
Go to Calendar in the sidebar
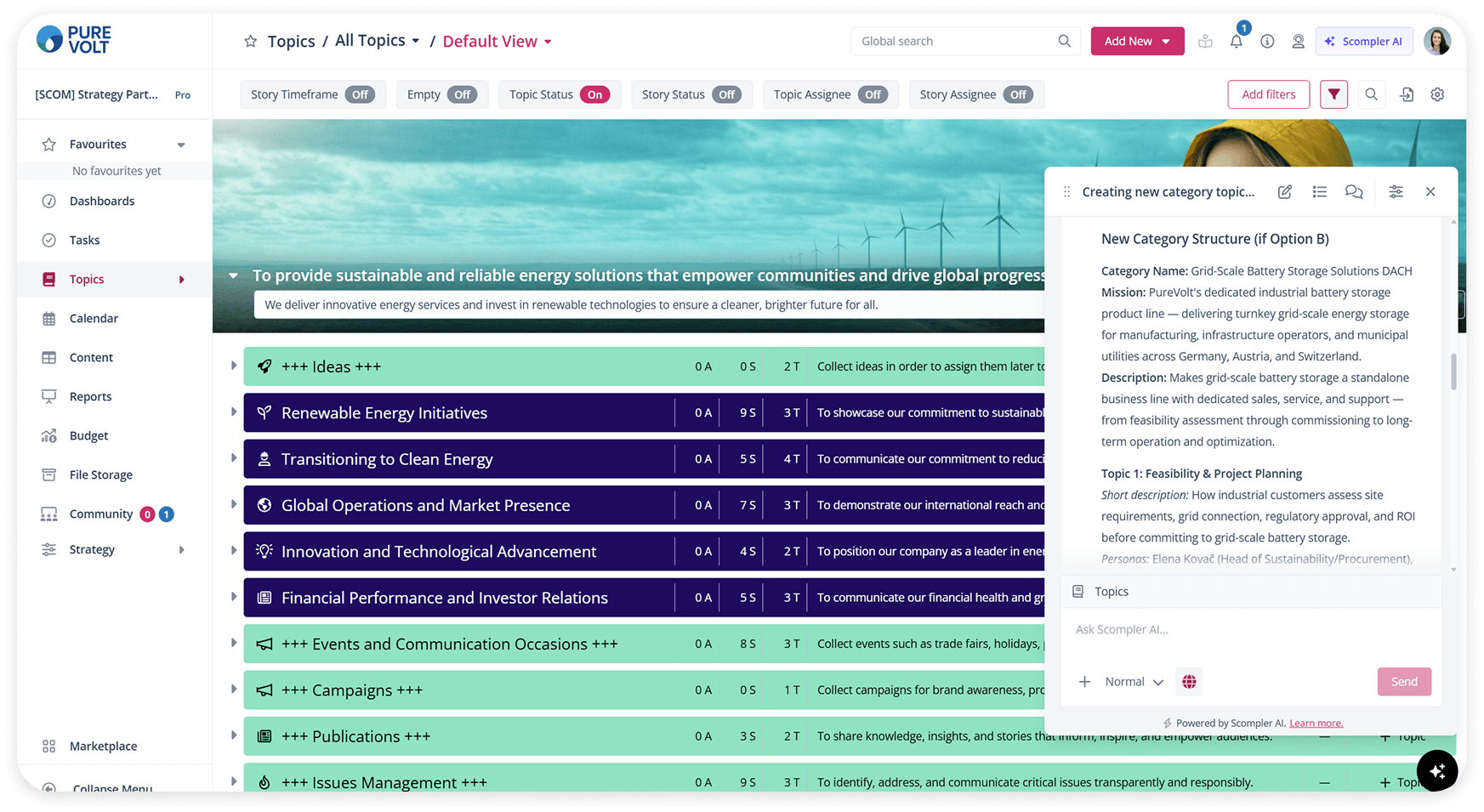[94, 319]
